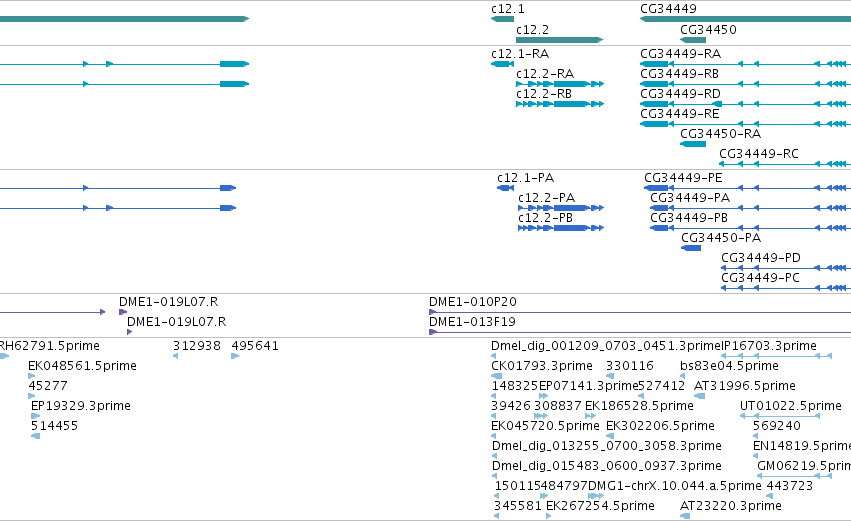851x521 pixels.
Task: Select the DME1-010P20 clone feature
Action: pyautogui.click(x=640, y=312)
